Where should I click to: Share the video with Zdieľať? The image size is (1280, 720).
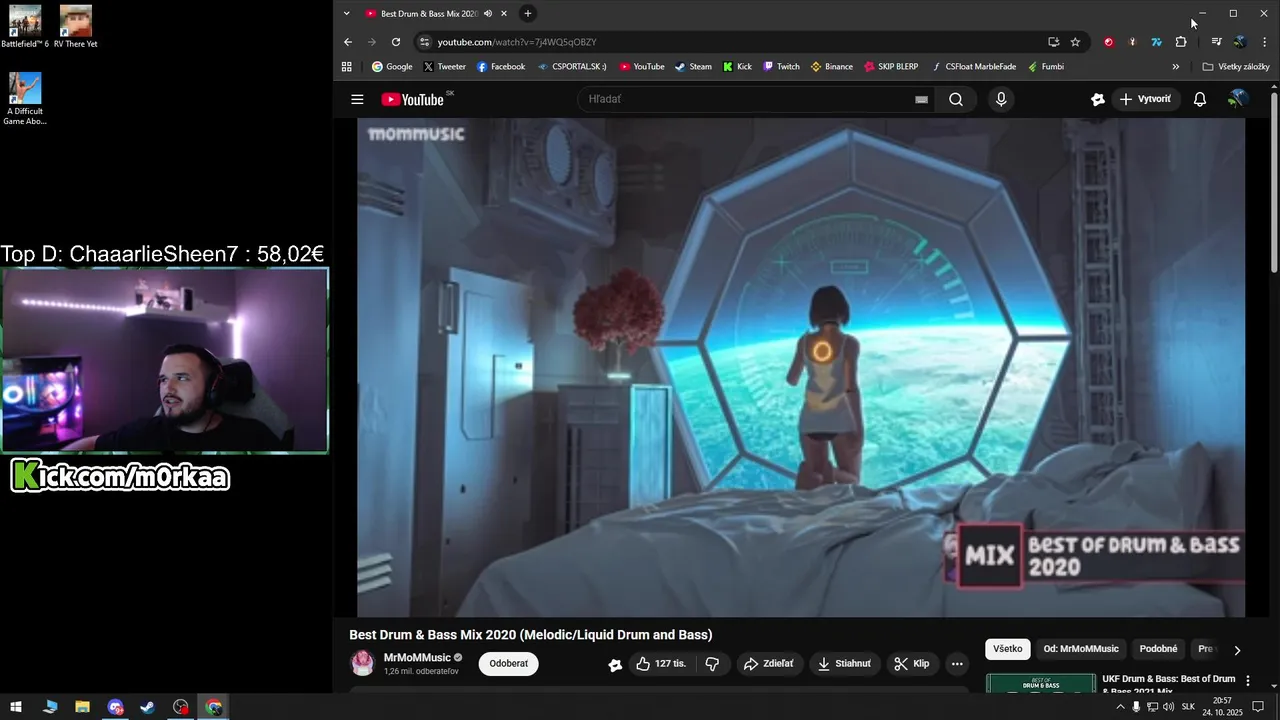point(769,664)
